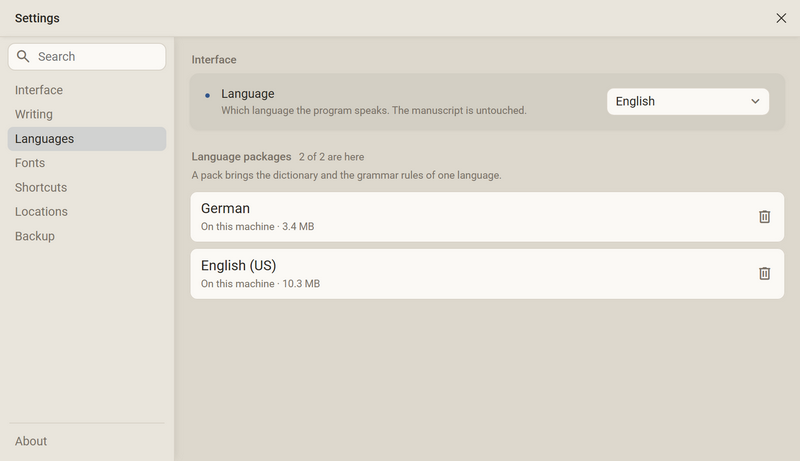Select the English (US) package row

point(487,274)
